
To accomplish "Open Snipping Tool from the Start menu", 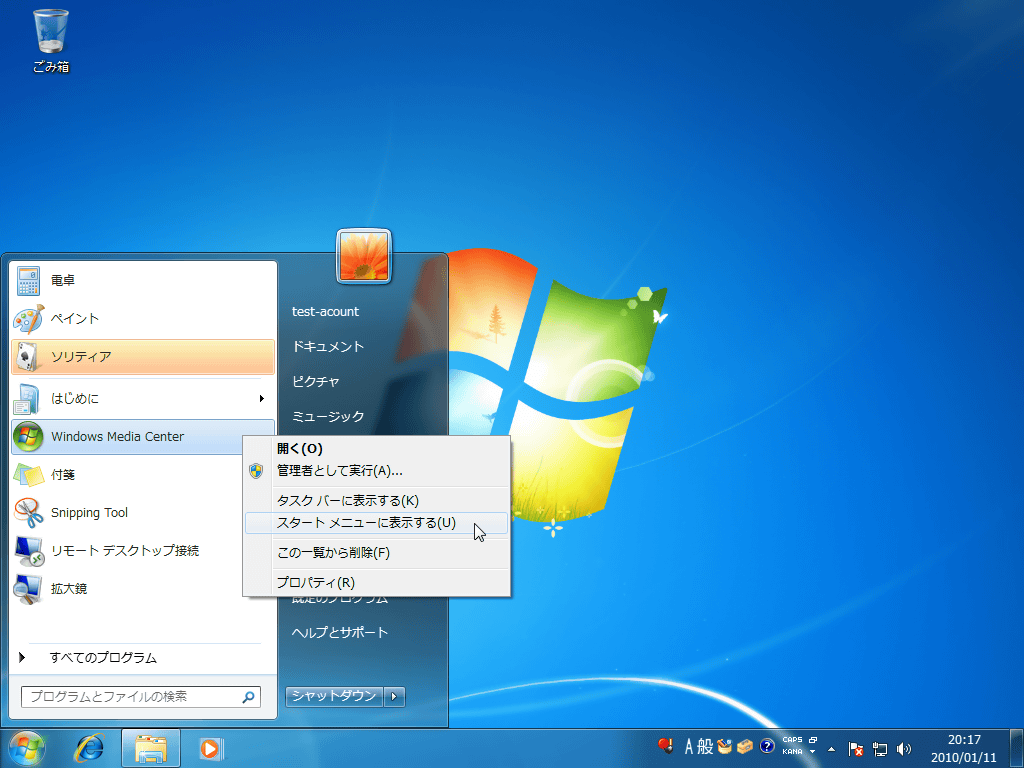I will click(127, 513).
